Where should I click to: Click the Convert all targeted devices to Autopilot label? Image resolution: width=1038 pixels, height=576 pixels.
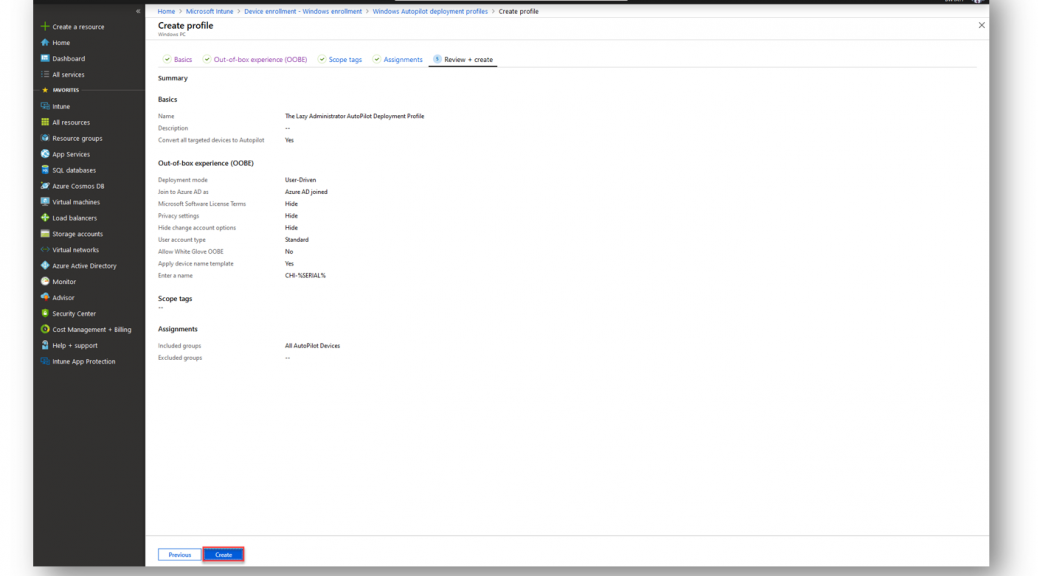[211, 140]
